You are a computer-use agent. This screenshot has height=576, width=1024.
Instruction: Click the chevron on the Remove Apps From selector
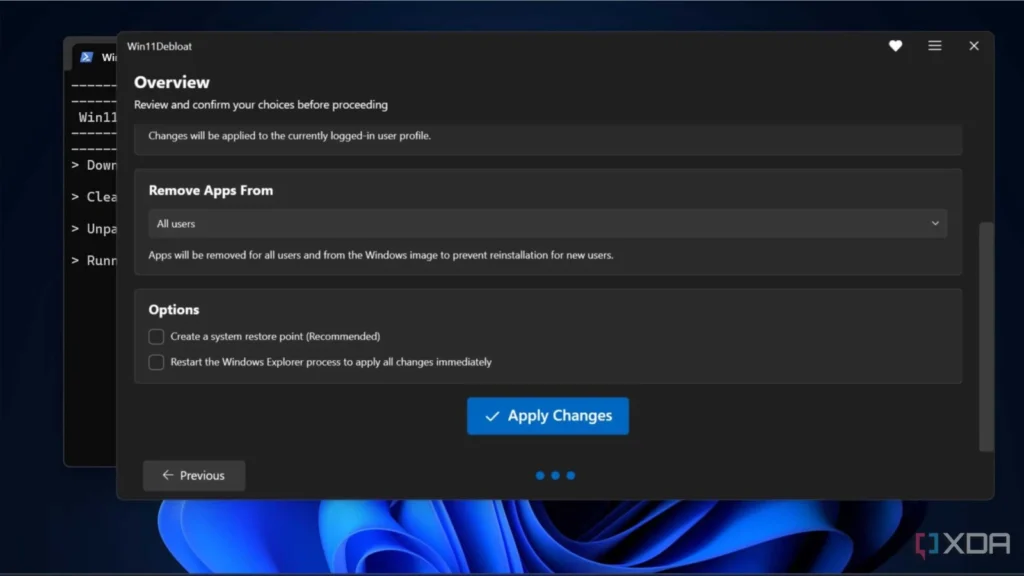(x=935, y=223)
